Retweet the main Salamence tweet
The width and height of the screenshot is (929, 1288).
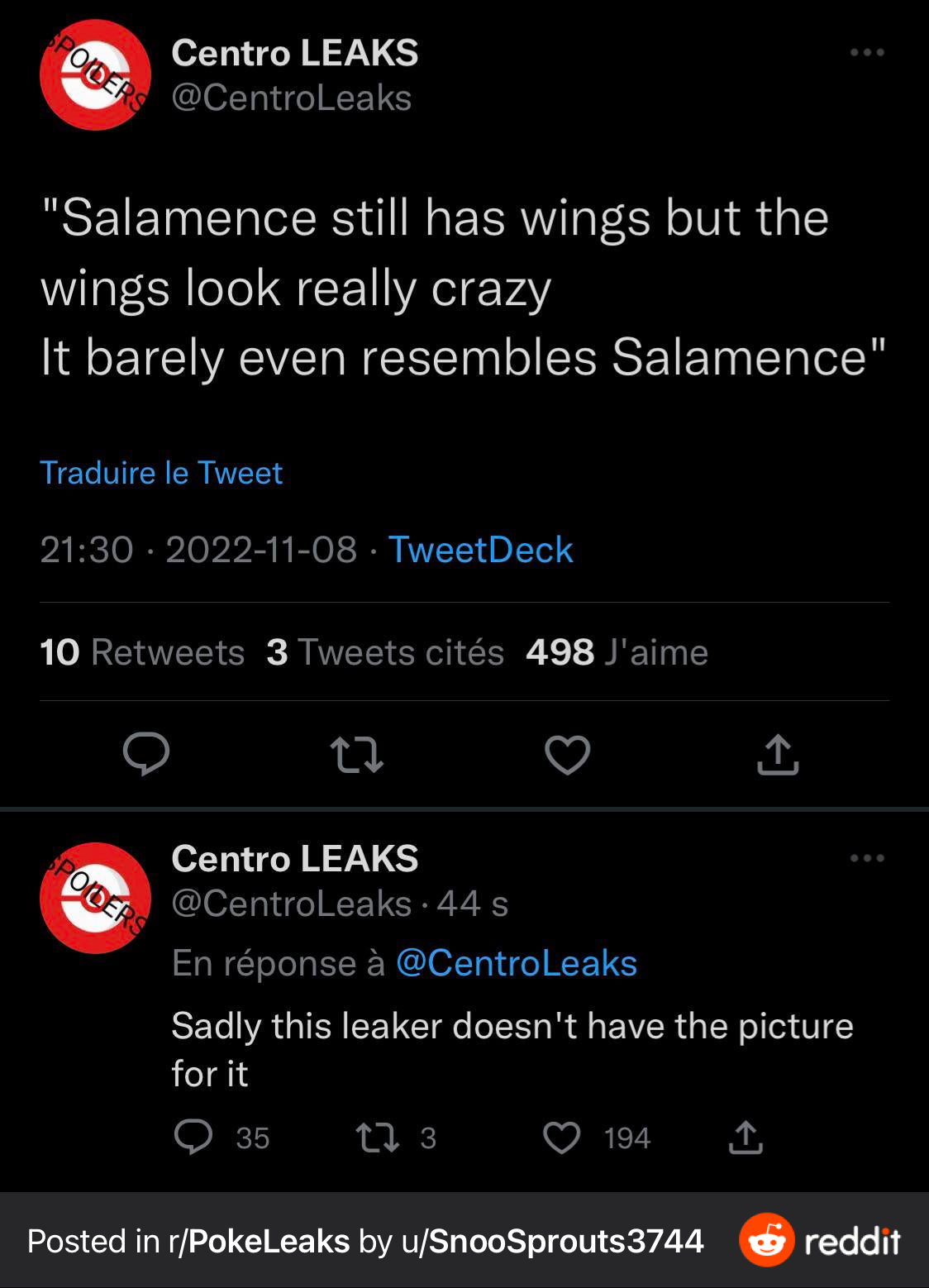[x=356, y=755]
